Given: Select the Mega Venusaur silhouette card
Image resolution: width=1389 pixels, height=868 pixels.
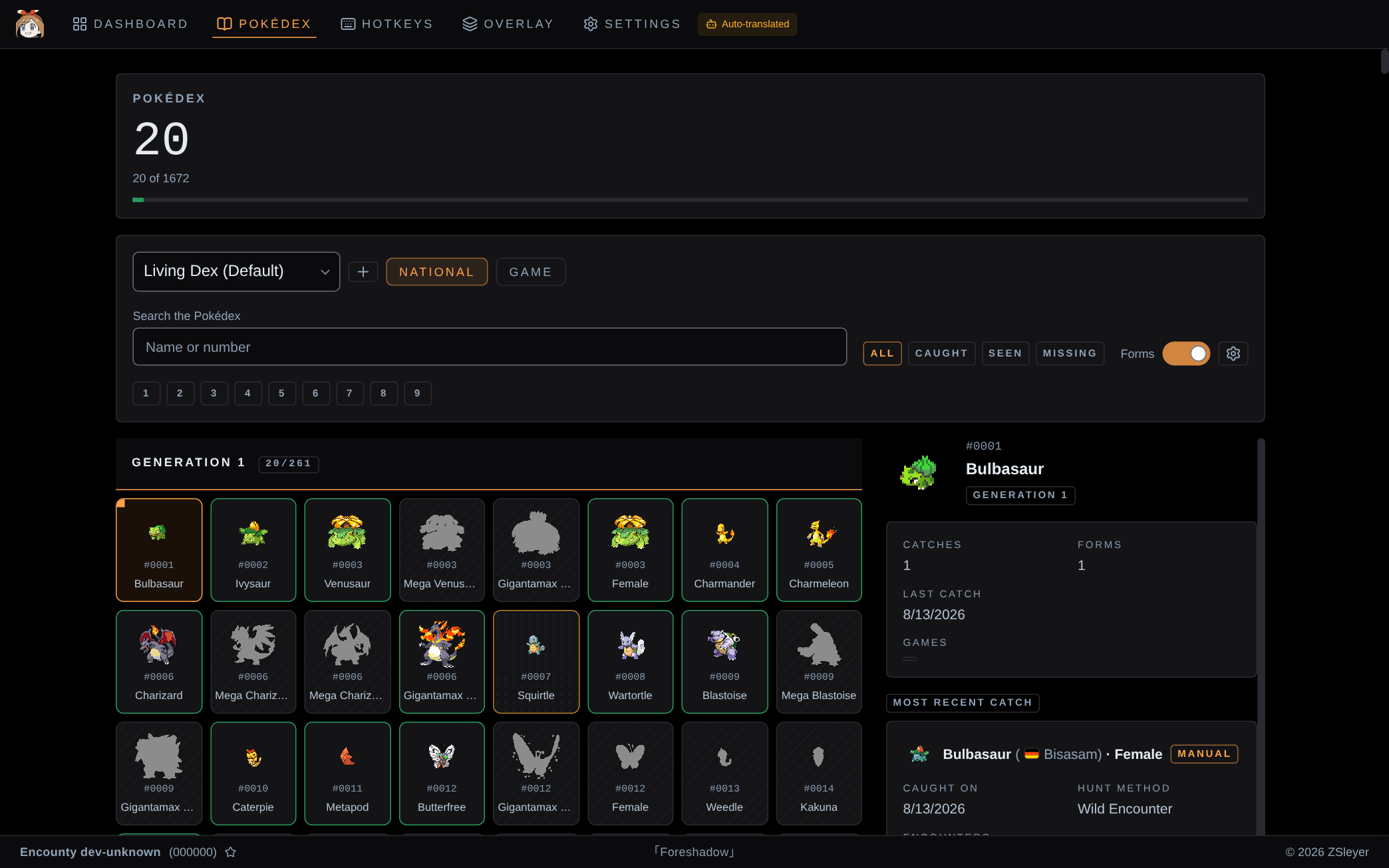Looking at the screenshot, I should 442,550.
